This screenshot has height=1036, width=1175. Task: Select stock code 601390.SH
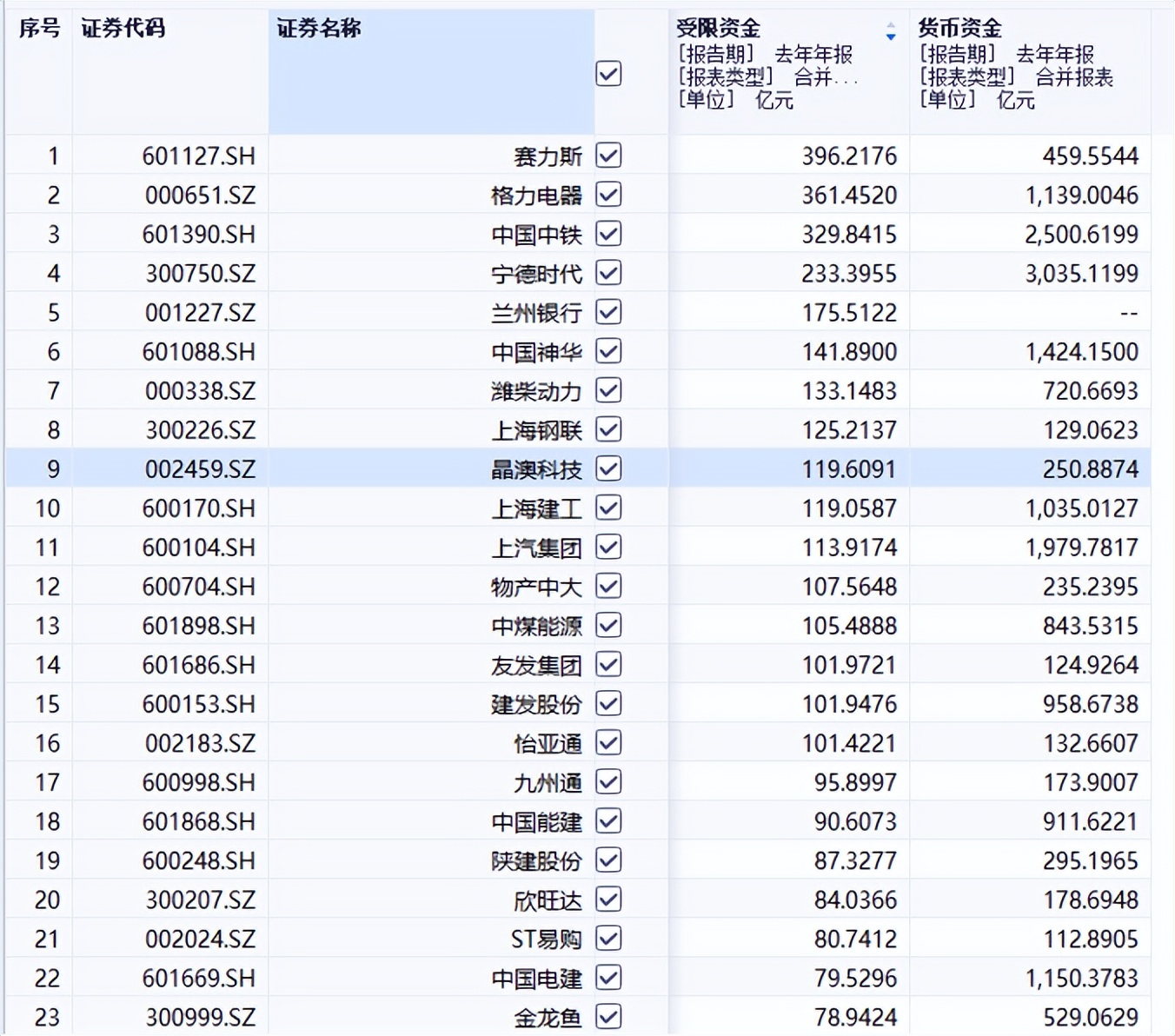(x=199, y=235)
